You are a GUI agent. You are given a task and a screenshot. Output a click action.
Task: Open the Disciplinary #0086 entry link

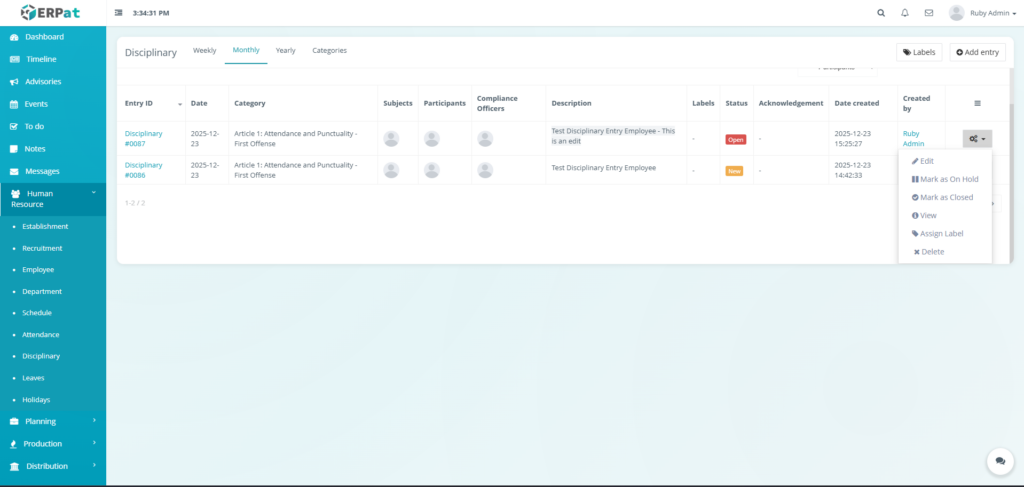click(143, 169)
